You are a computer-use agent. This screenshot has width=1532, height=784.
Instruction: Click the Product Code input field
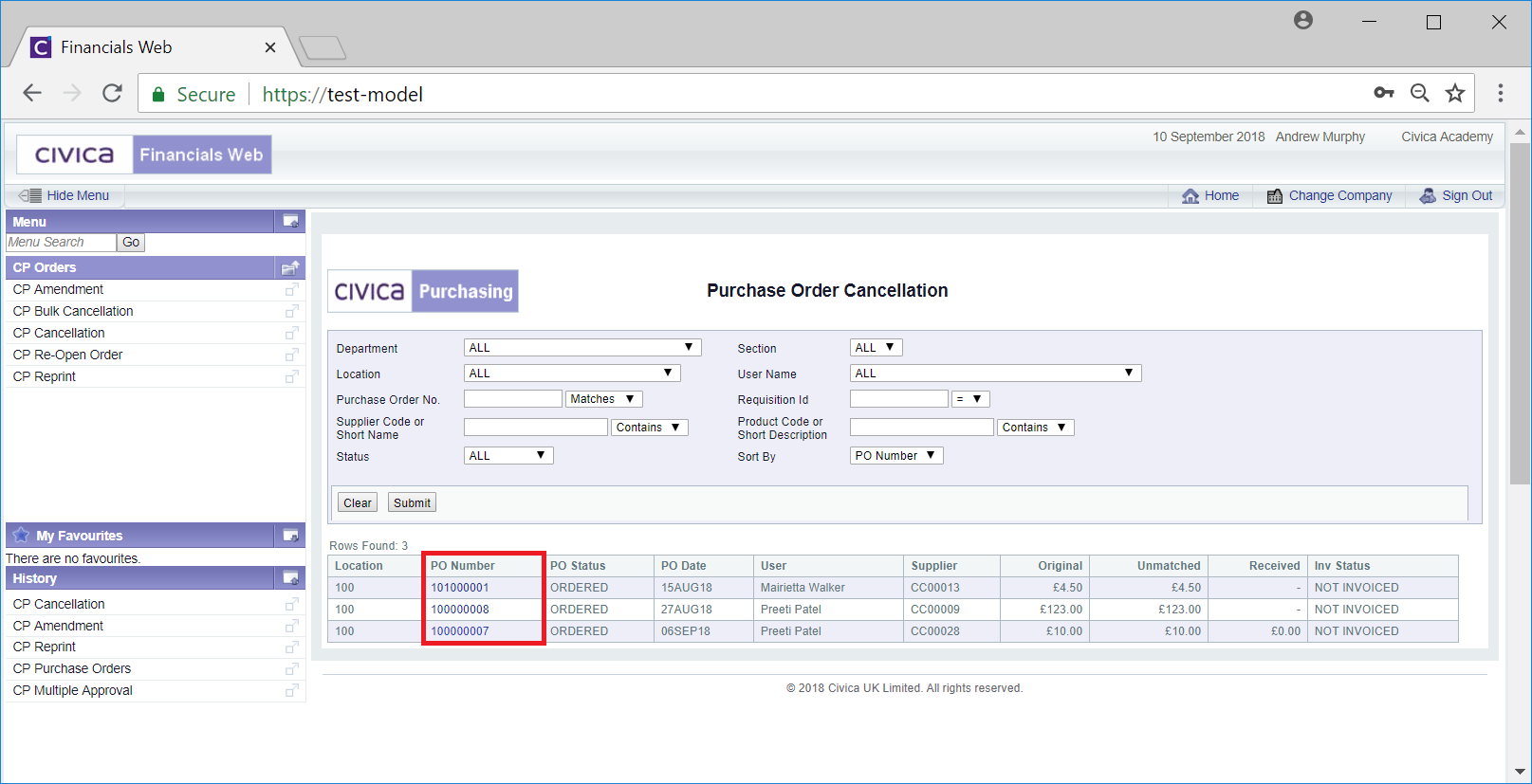click(x=922, y=428)
